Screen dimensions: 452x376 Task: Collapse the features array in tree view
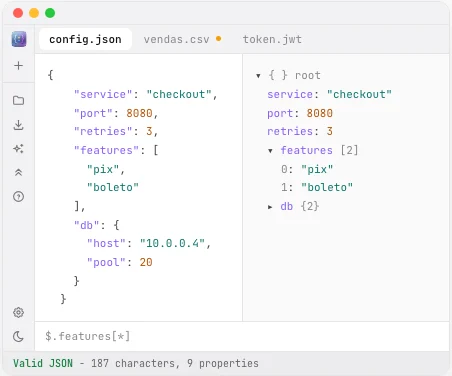[270, 151]
